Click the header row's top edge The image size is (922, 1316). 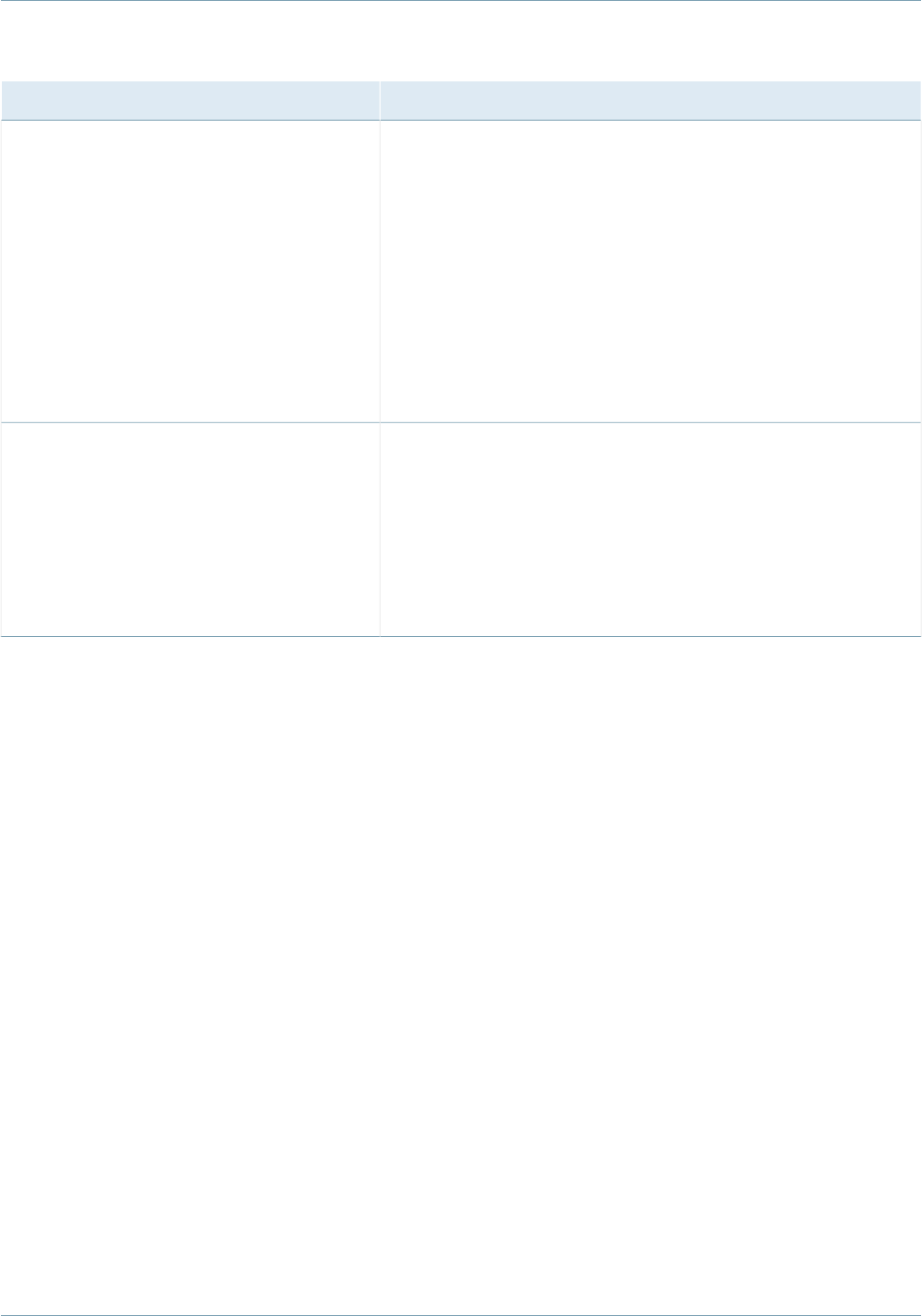tap(461, 82)
